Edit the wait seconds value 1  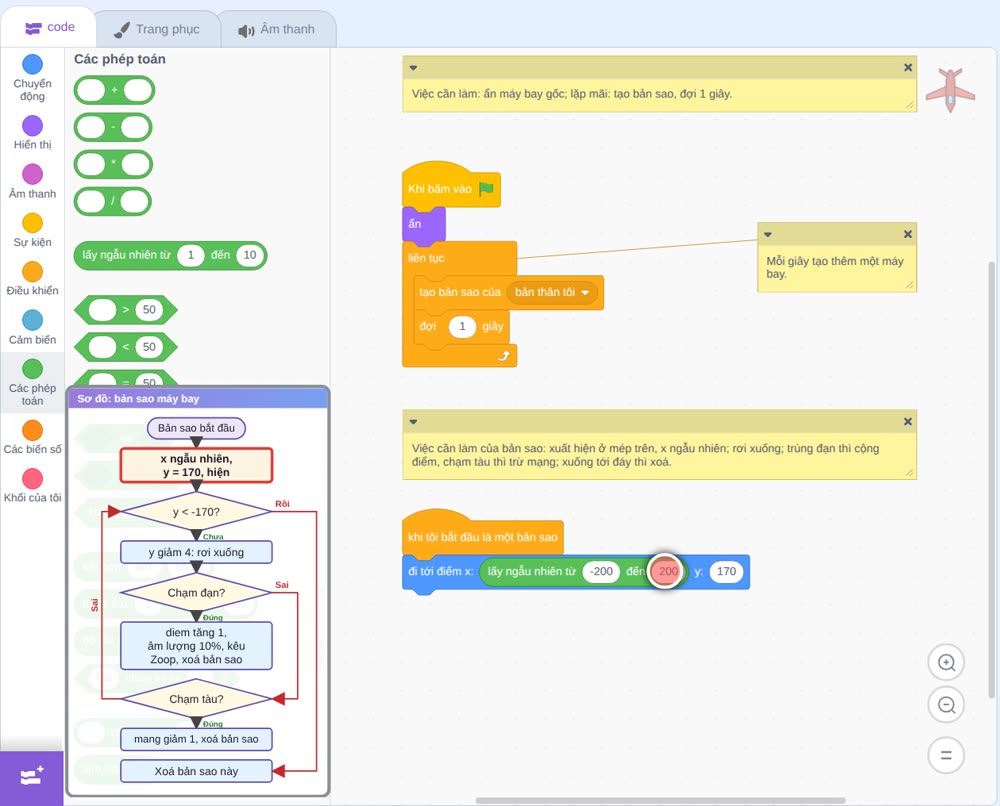(462, 326)
